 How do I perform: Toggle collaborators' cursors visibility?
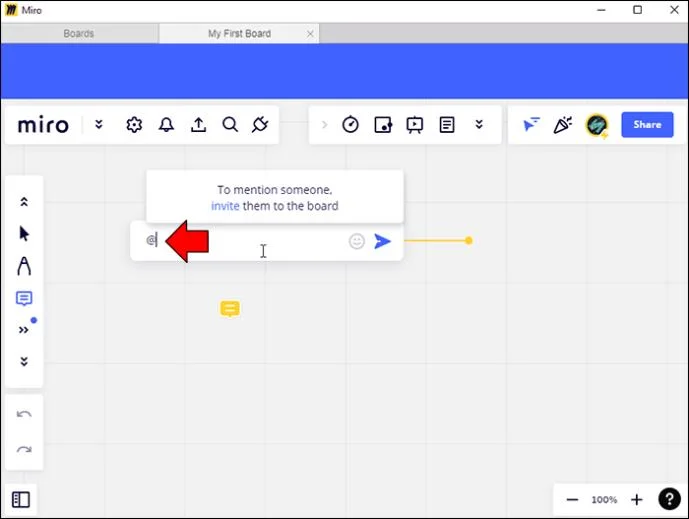(531, 125)
